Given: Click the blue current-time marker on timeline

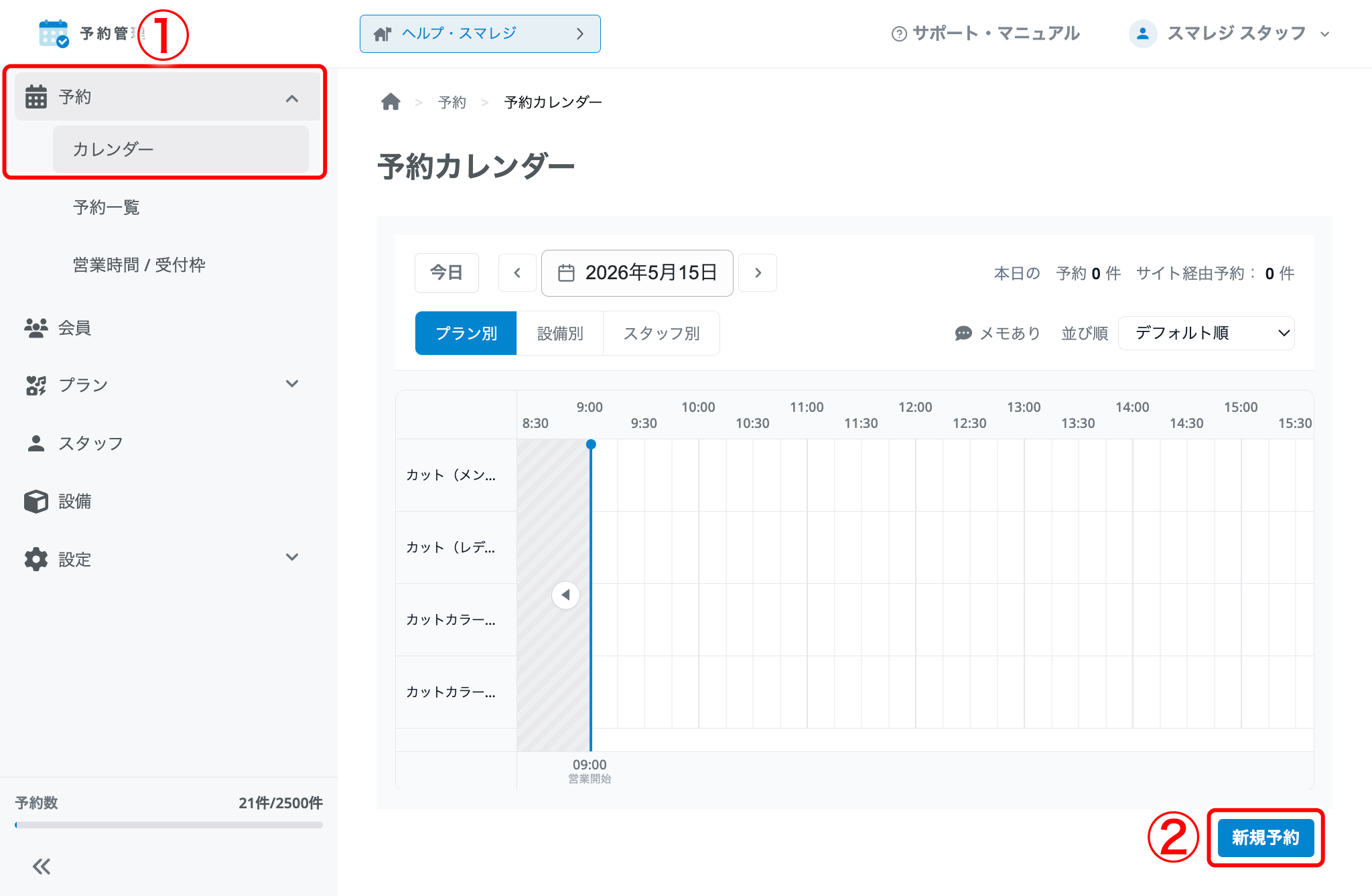Looking at the screenshot, I should 591,444.
